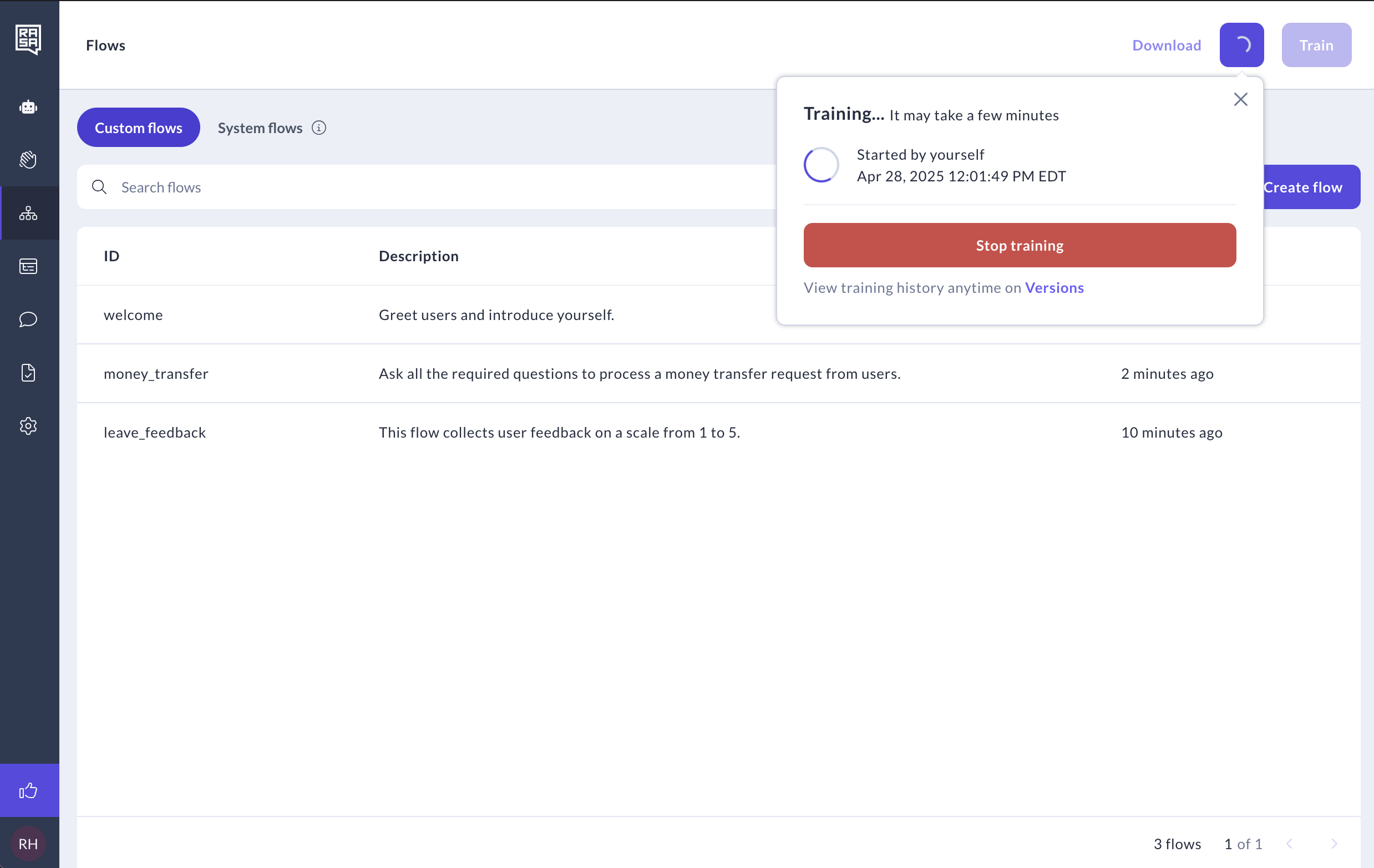Open the Versions link
The height and width of the screenshot is (868, 1374).
[1054, 288]
